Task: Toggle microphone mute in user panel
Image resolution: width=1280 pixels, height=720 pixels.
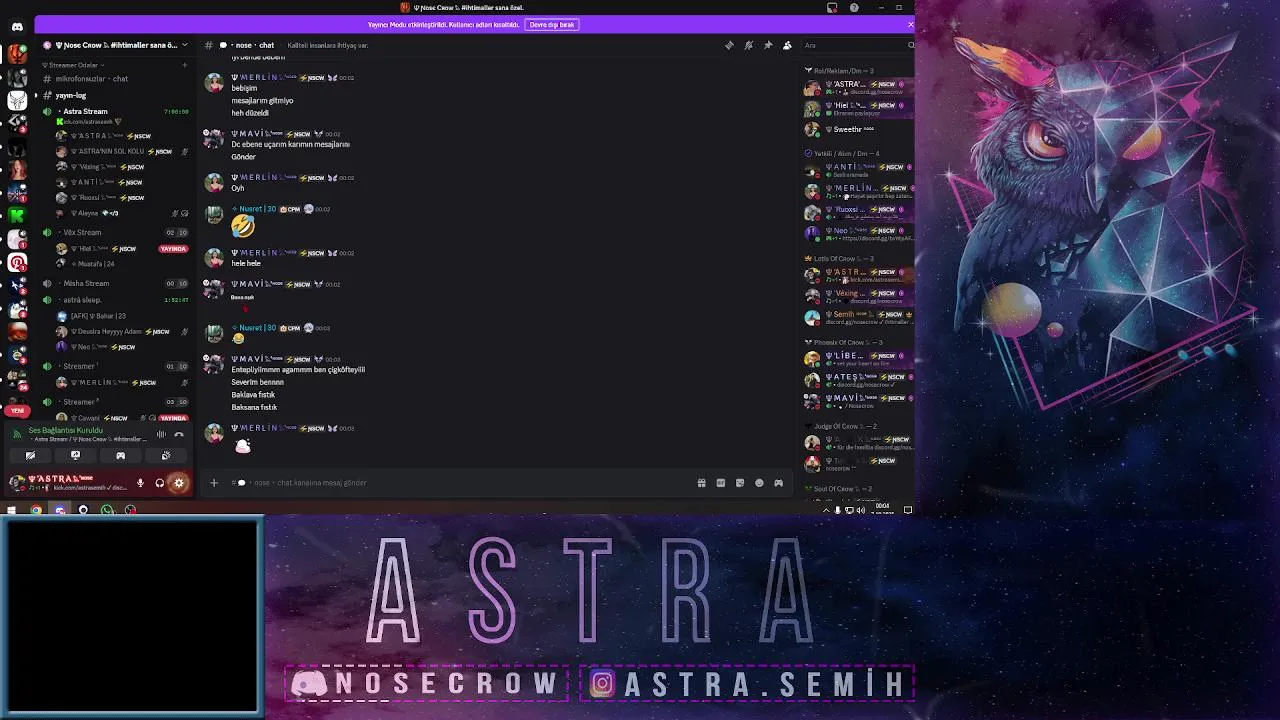Action: click(140, 483)
